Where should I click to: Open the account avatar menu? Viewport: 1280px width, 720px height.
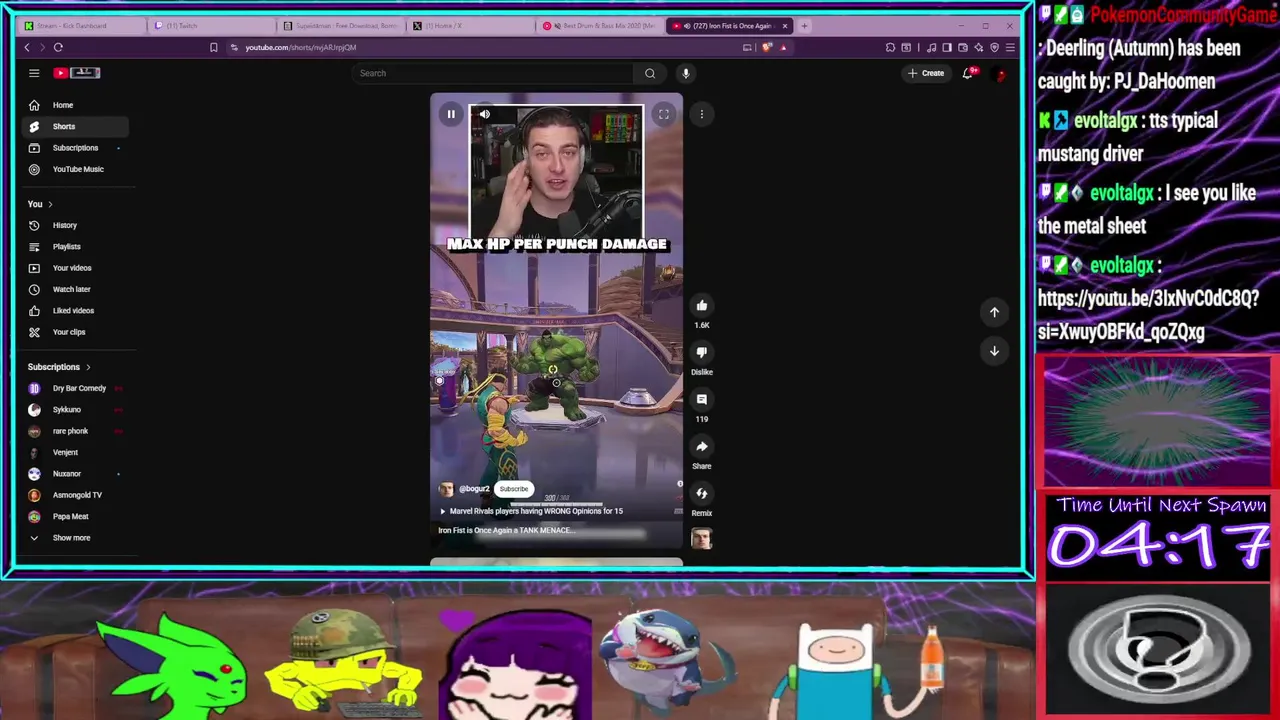pos(1000,73)
